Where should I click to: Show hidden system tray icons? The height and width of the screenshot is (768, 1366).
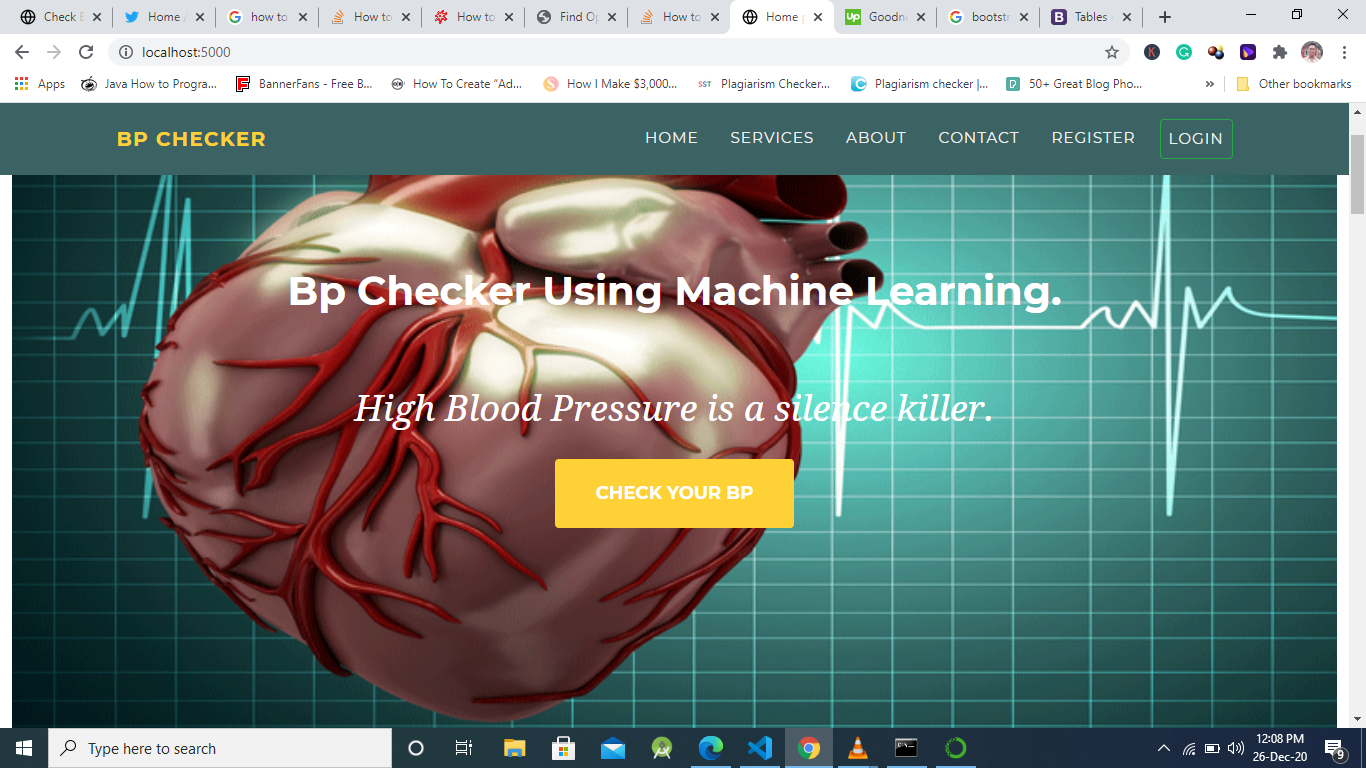coord(1163,748)
